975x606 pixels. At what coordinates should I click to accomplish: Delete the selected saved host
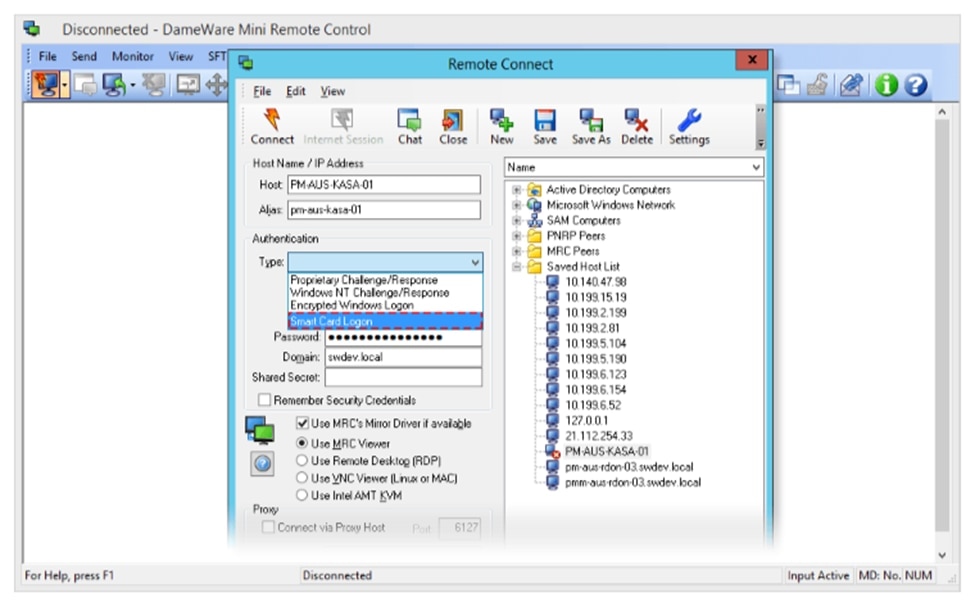tap(637, 127)
